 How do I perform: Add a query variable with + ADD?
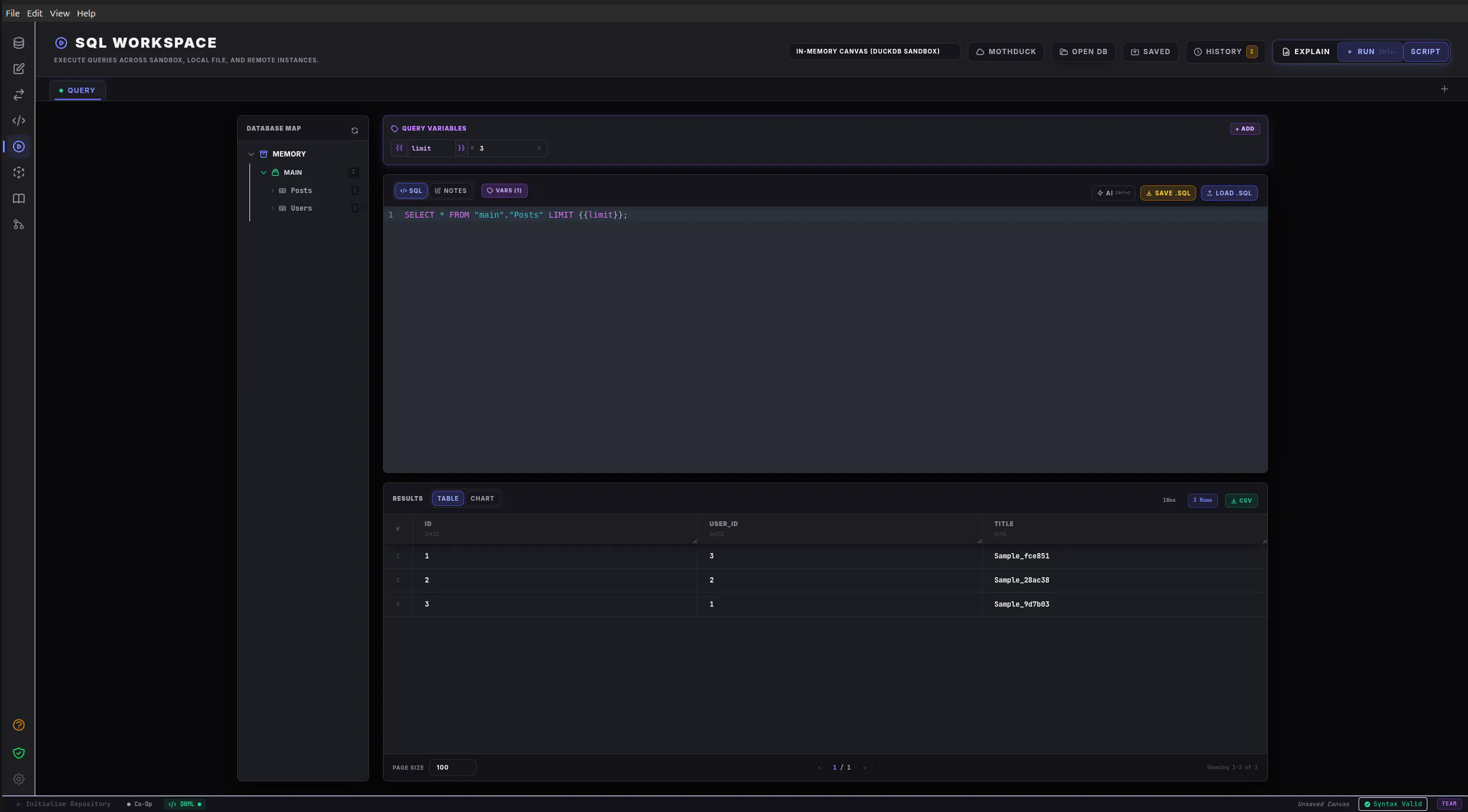tap(1245, 129)
